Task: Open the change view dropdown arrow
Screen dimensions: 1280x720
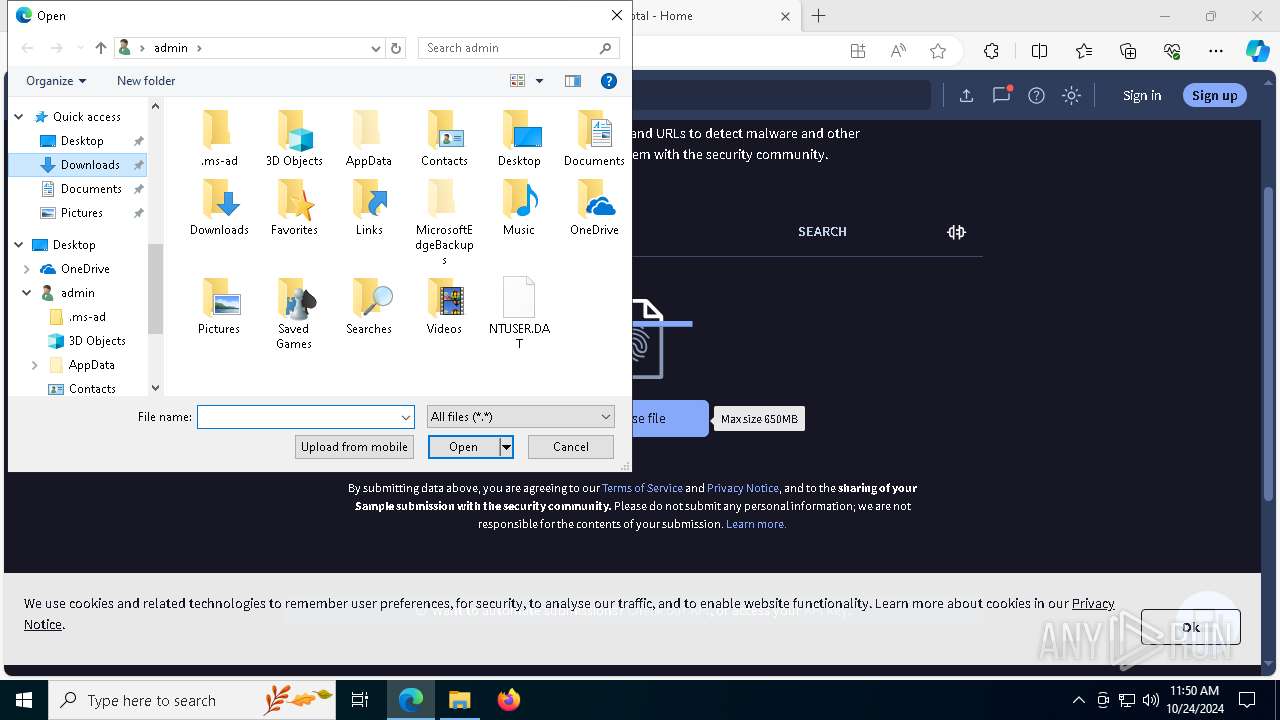Action: point(539,81)
